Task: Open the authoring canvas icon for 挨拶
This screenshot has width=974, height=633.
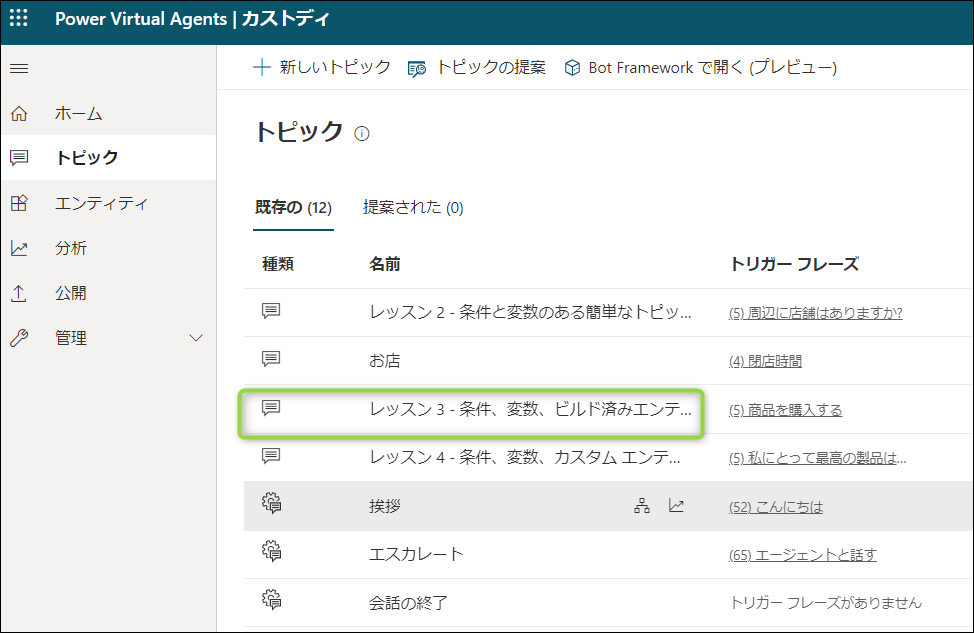Action: [x=642, y=506]
